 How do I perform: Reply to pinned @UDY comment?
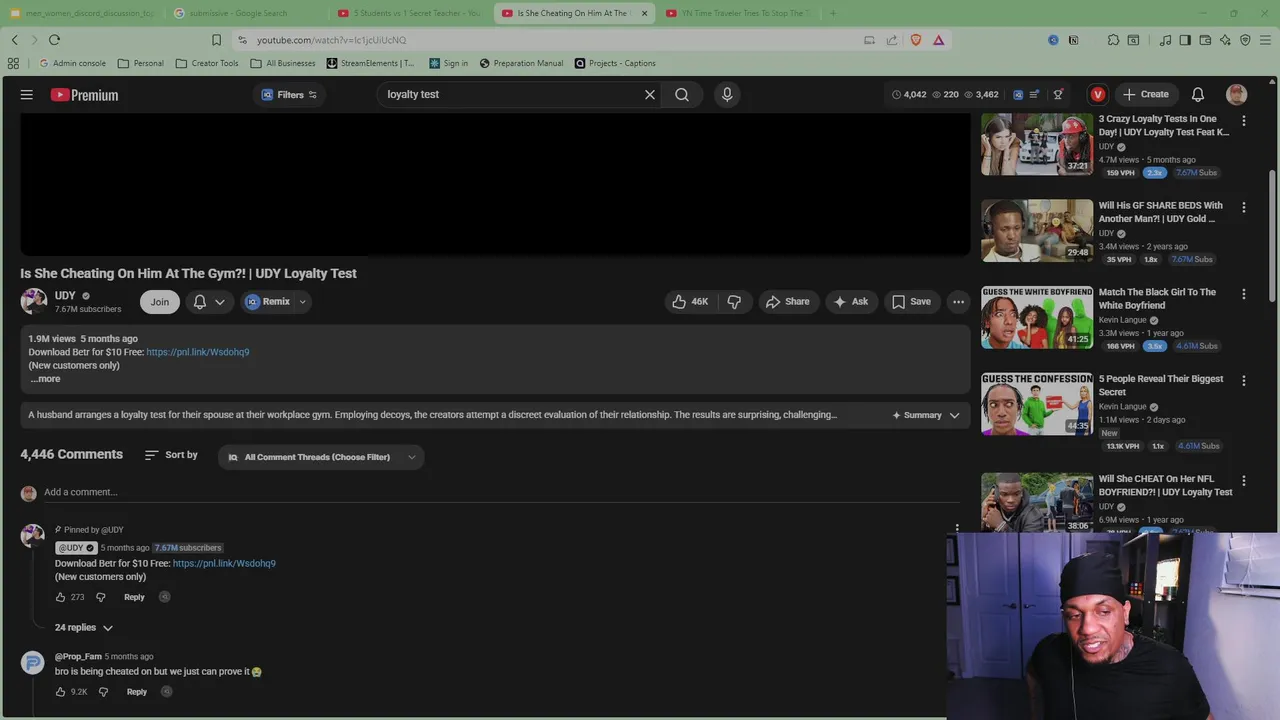point(134,597)
